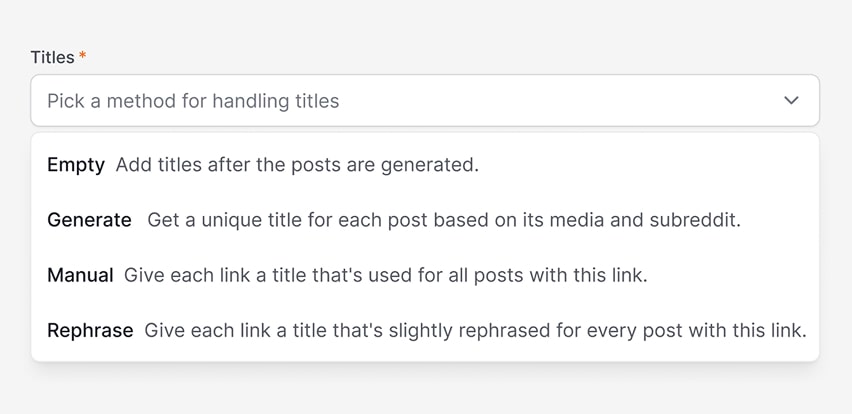852x414 pixels.
Task: Open the 'Pick a method for handling titles' combo box
Action: [425, 101]
